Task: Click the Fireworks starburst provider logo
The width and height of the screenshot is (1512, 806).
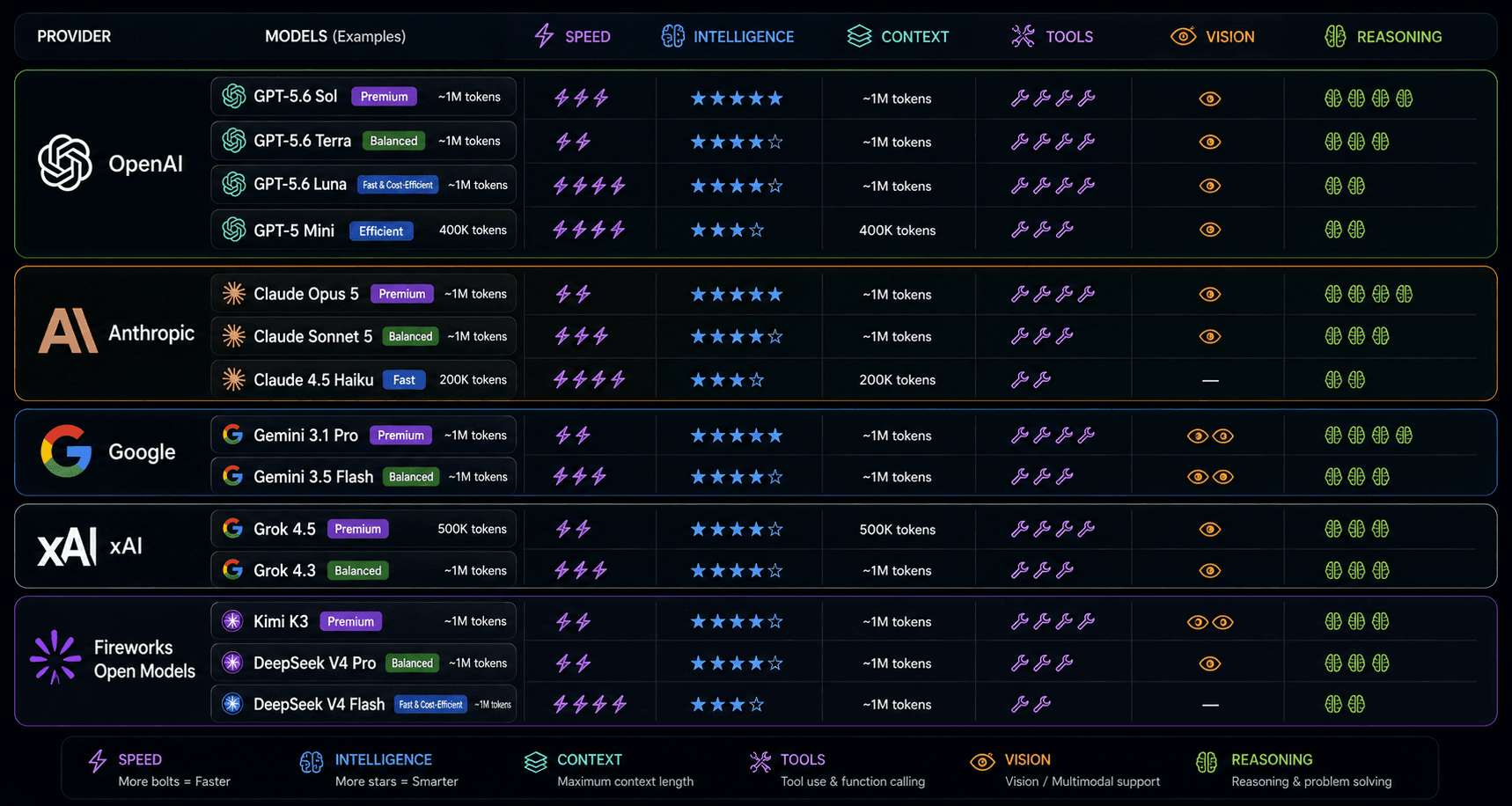Action: click(x=55, y=657)
